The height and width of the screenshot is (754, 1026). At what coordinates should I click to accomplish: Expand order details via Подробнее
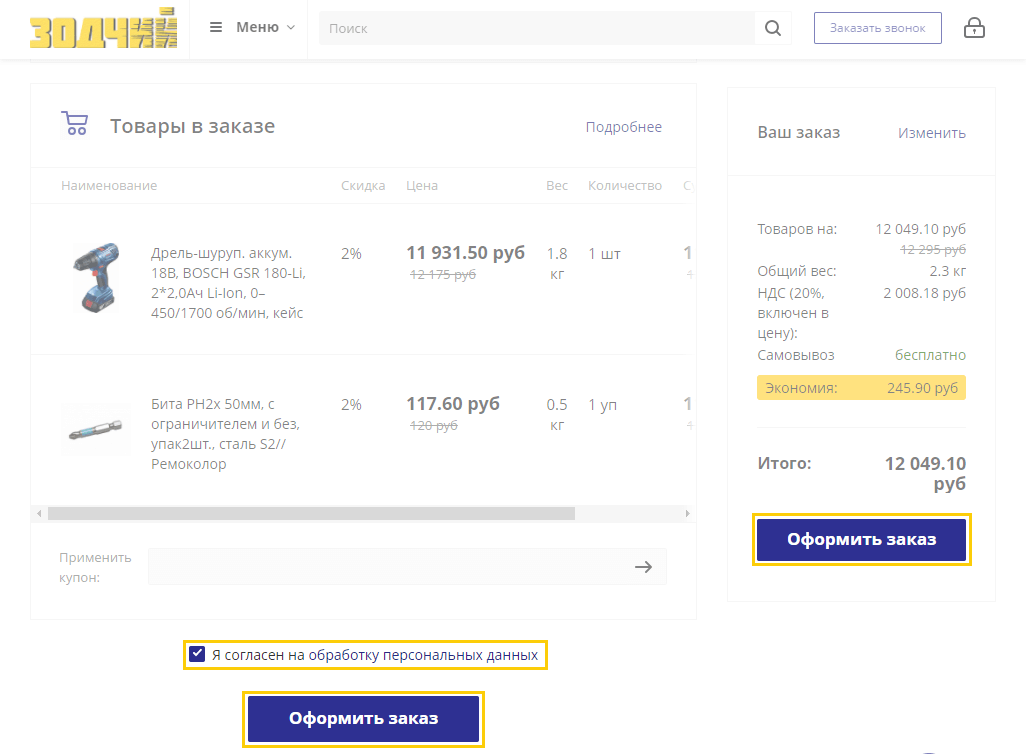pos(623,127)
